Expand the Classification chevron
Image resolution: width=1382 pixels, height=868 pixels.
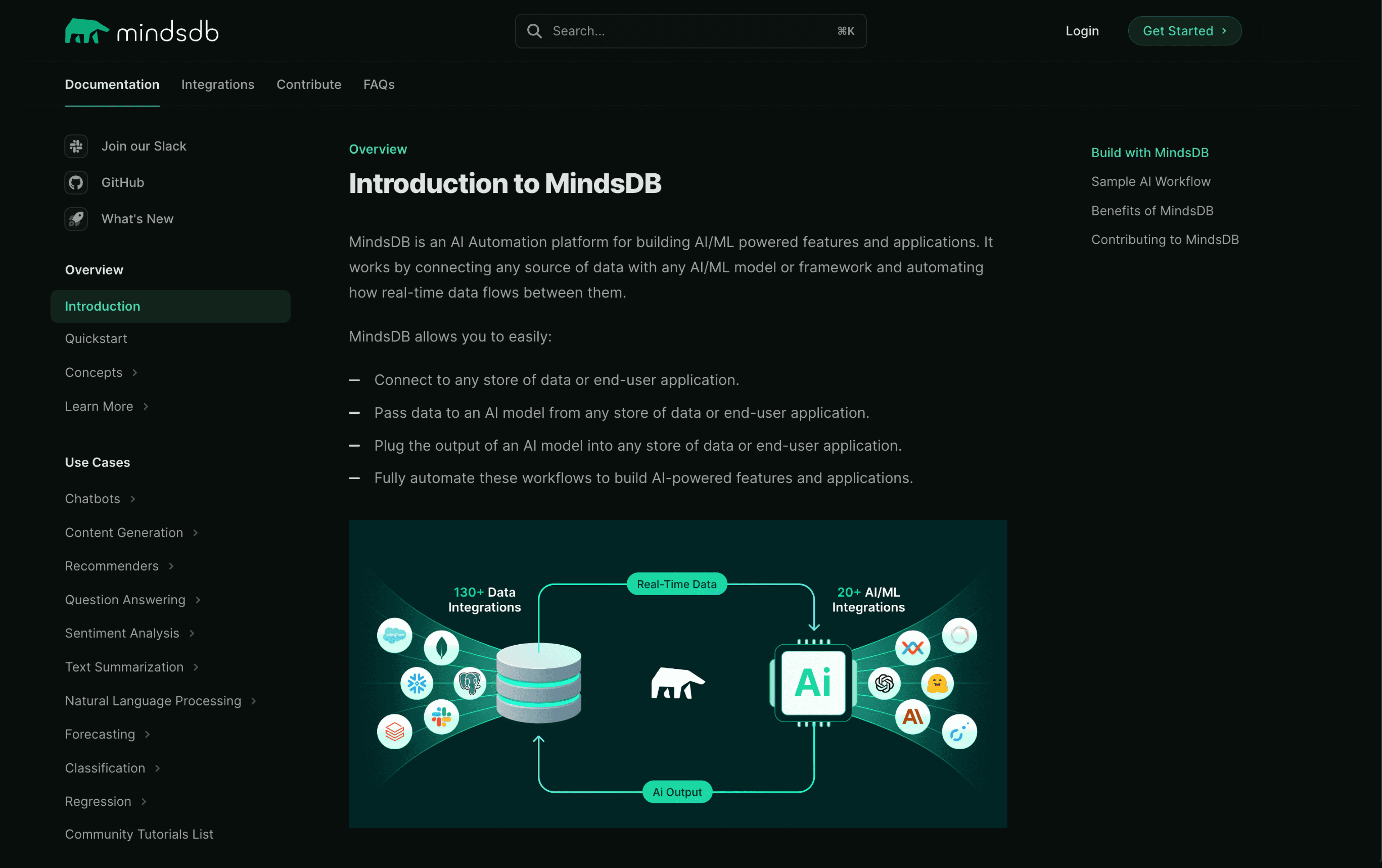tap(157, 768)
